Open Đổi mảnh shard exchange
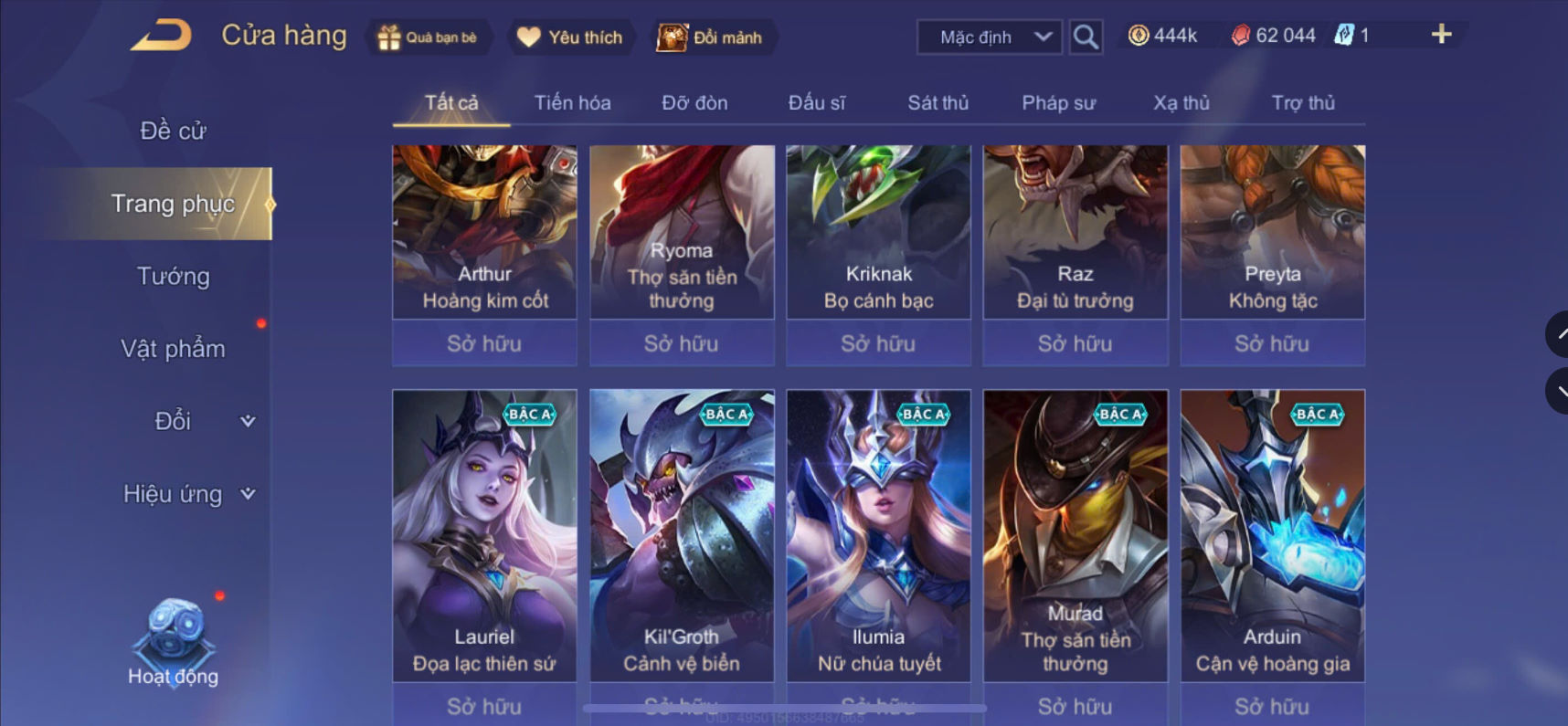Viewport: 1568px width, 726px height. click(673, 37)
